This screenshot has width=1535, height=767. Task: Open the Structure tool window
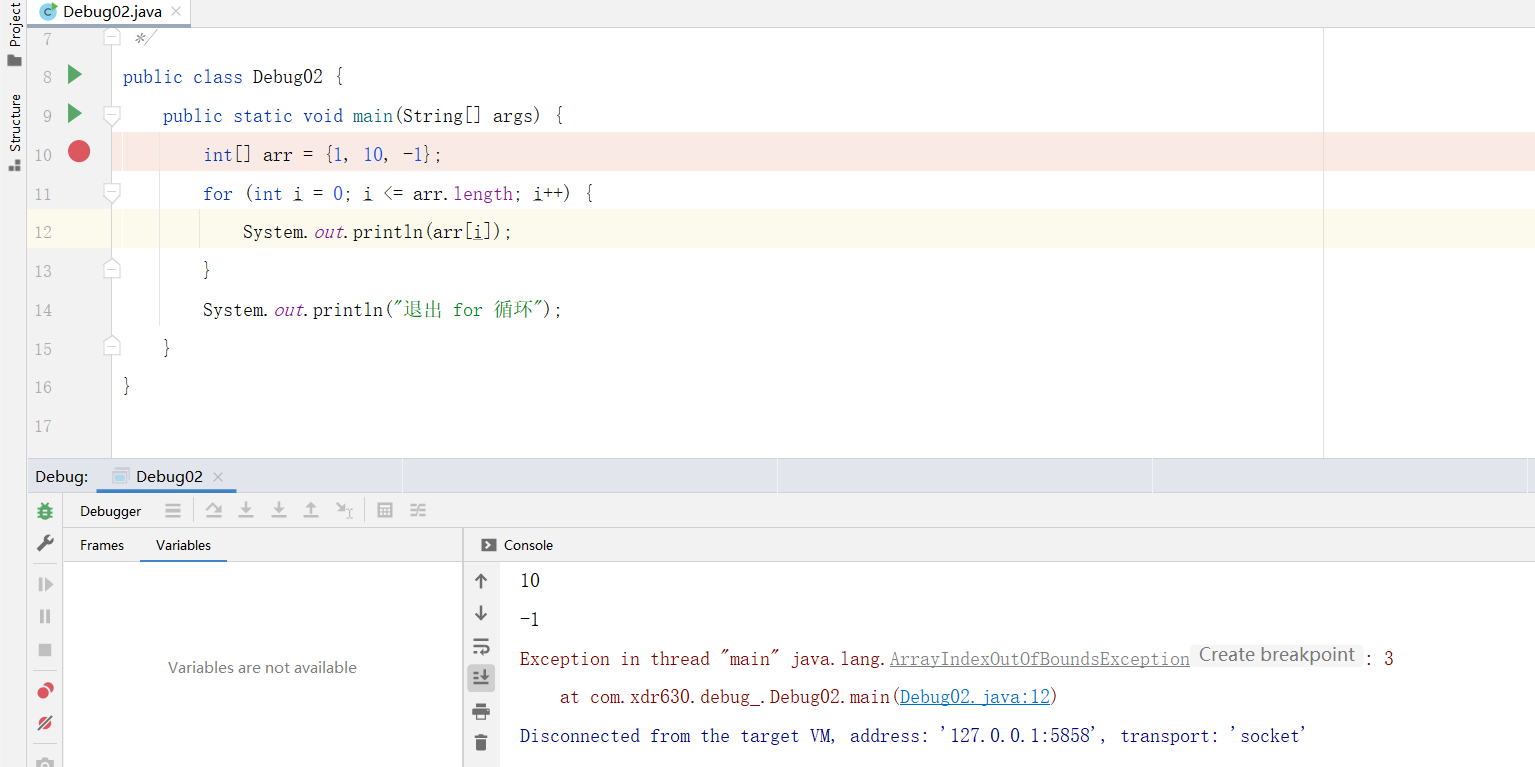(x=14, y=132)
